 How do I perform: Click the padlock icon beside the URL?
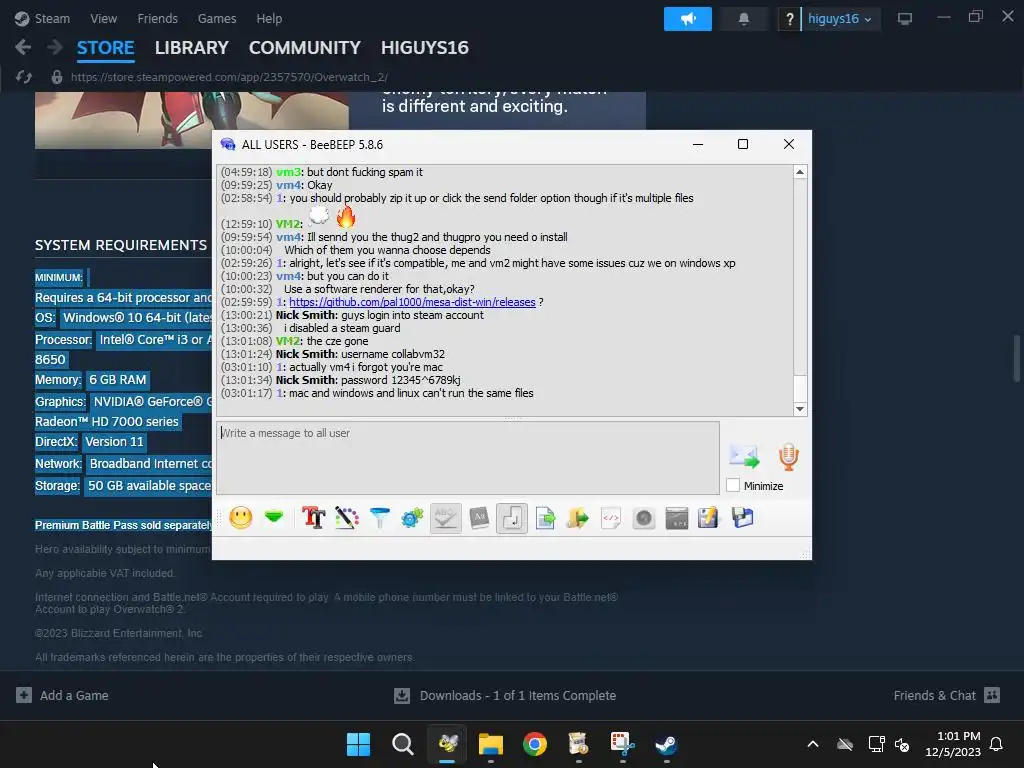[57, 77]
